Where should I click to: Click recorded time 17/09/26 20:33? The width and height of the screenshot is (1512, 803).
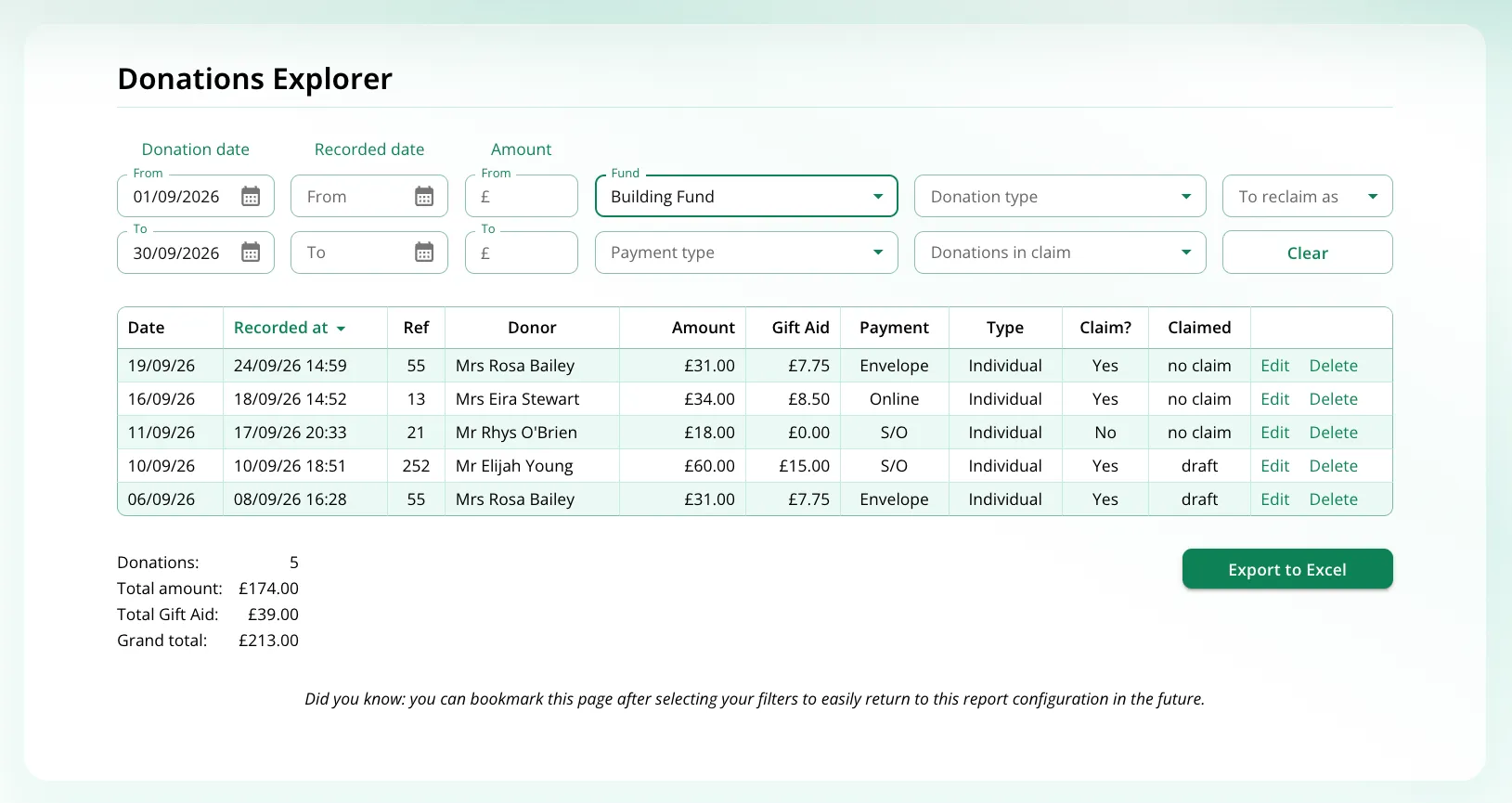pos(290,433)
